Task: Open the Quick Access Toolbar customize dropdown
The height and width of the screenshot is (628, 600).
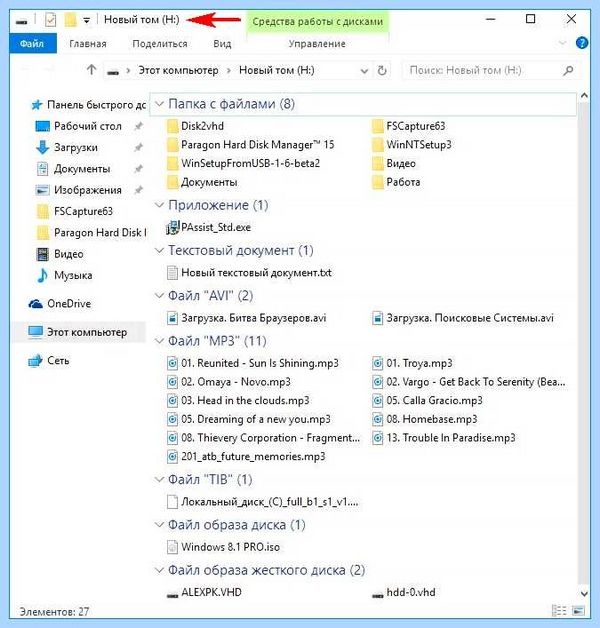Action: coord(87,20)
